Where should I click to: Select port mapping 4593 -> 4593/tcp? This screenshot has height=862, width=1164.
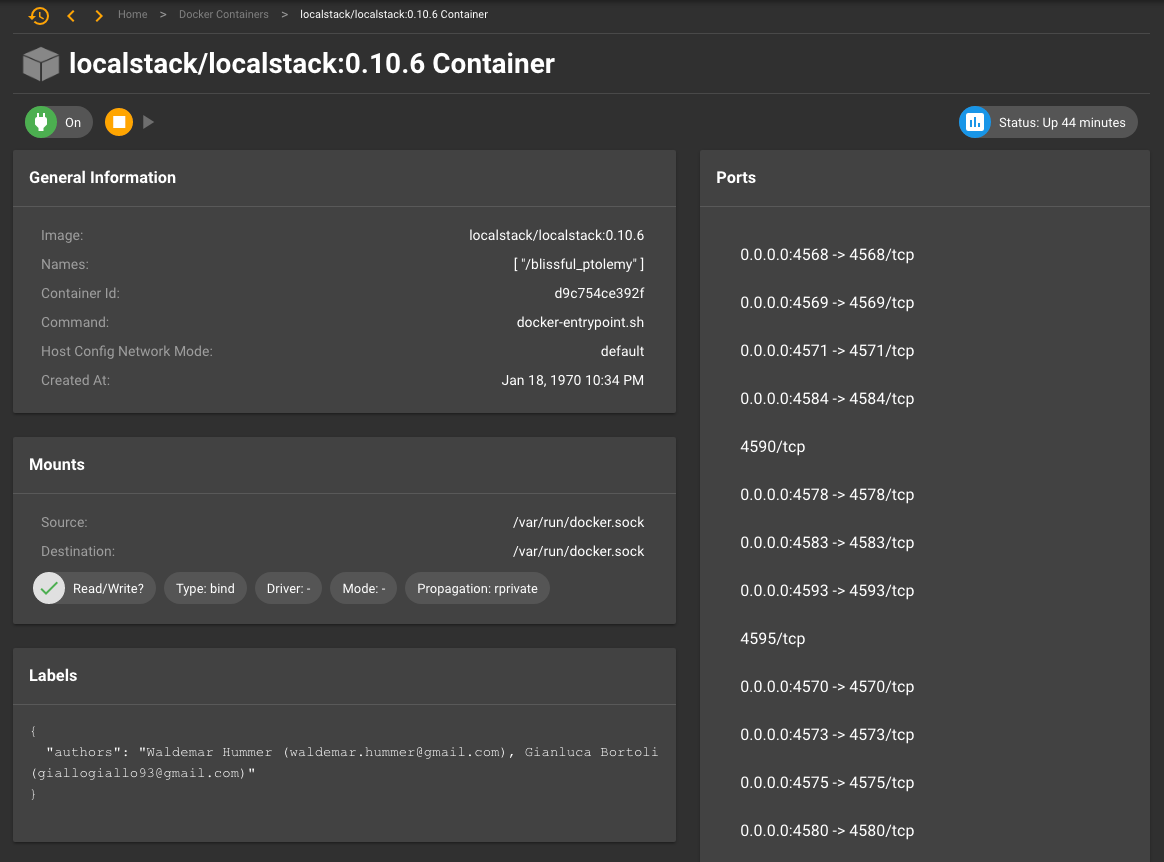pos(827,591)
